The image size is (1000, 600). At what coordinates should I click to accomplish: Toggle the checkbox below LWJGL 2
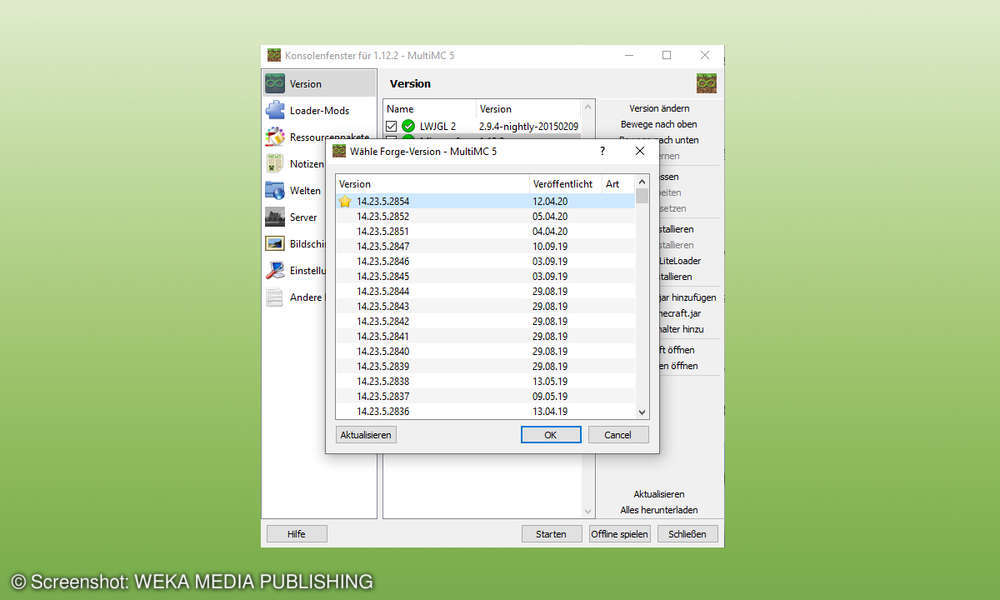tap(390, 140)
